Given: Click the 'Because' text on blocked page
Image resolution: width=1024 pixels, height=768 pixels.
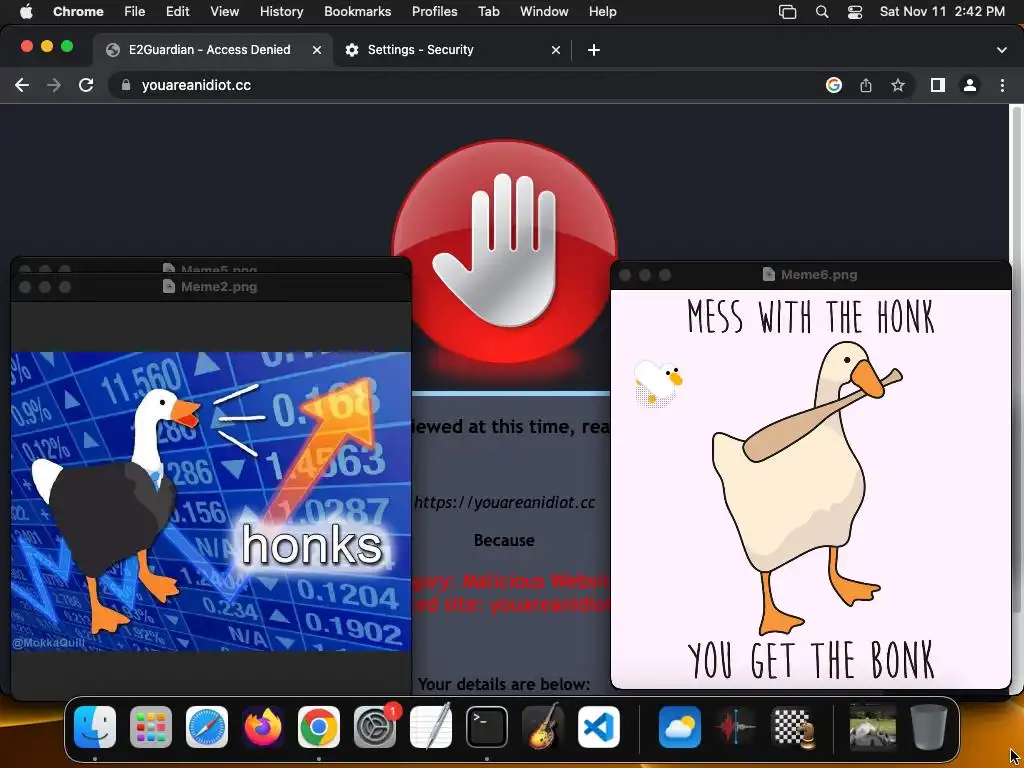Looking at the screenshot, I should coord(504,540).
